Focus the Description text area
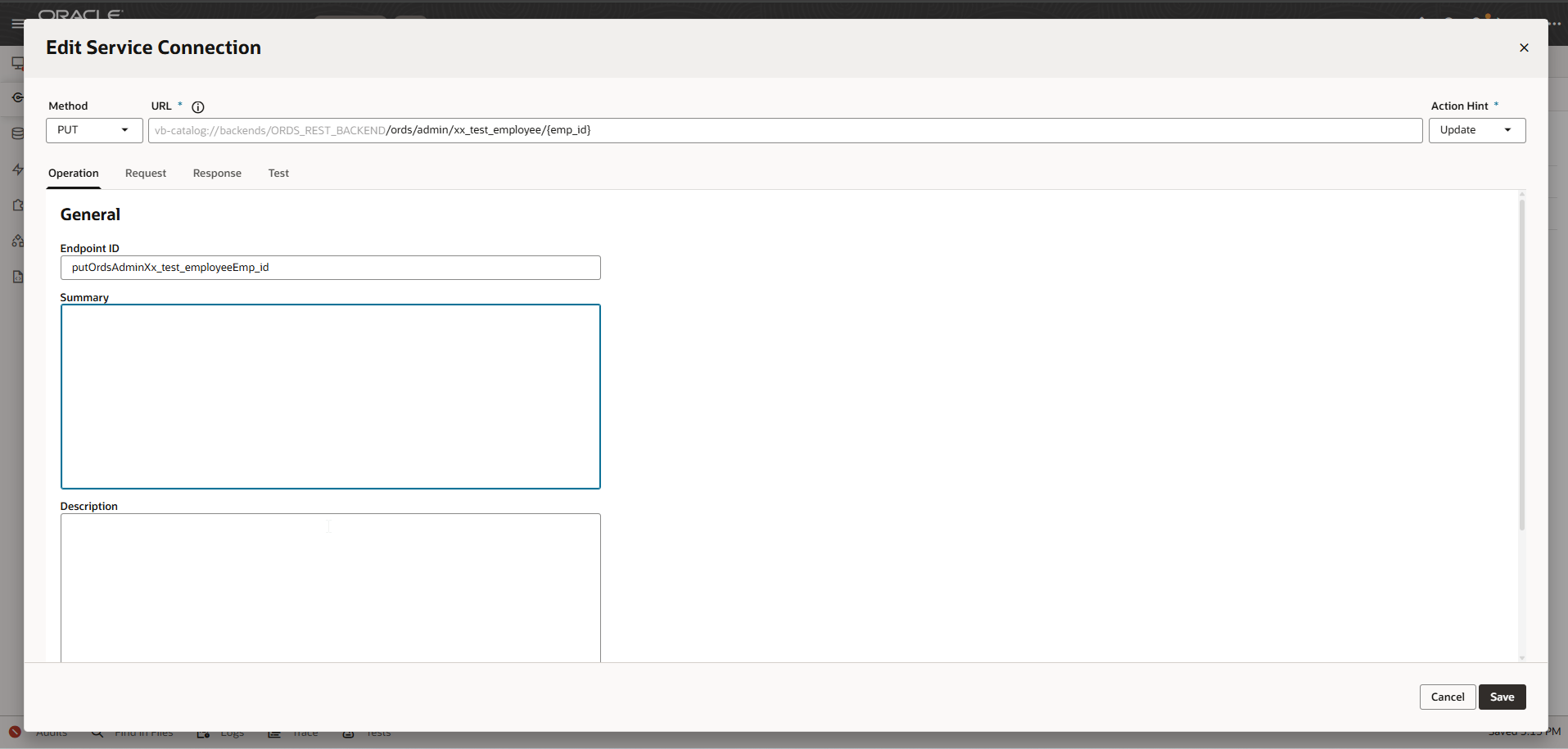 (x=330, y=585)
